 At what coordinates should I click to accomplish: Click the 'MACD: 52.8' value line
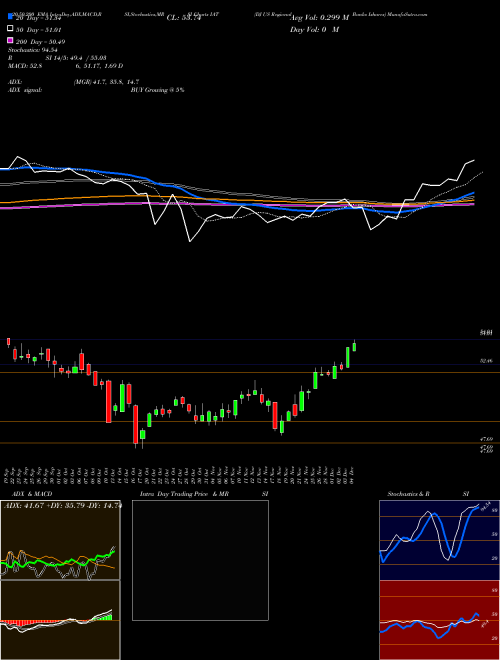coord(25,66)
